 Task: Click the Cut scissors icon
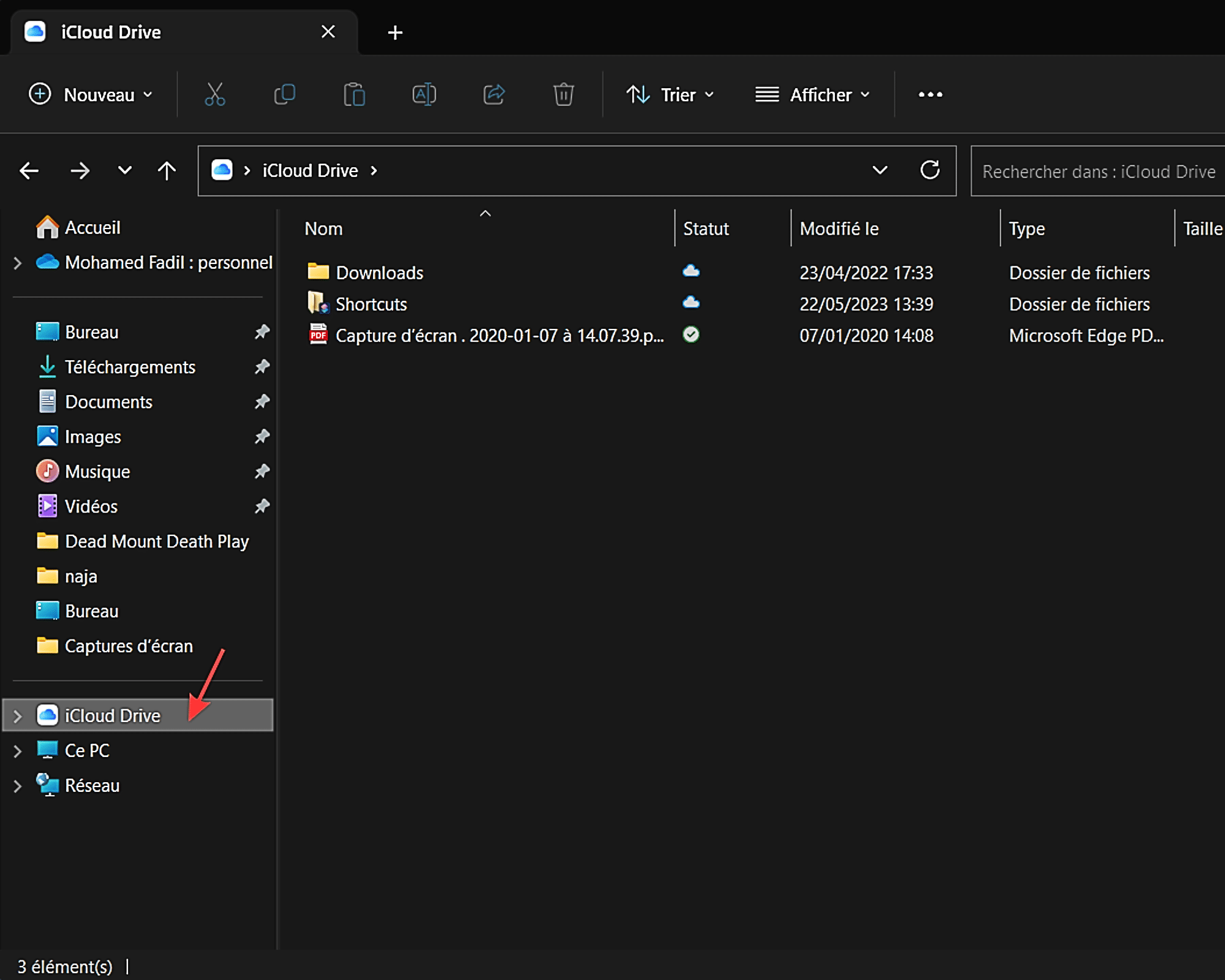click(214, 94)
